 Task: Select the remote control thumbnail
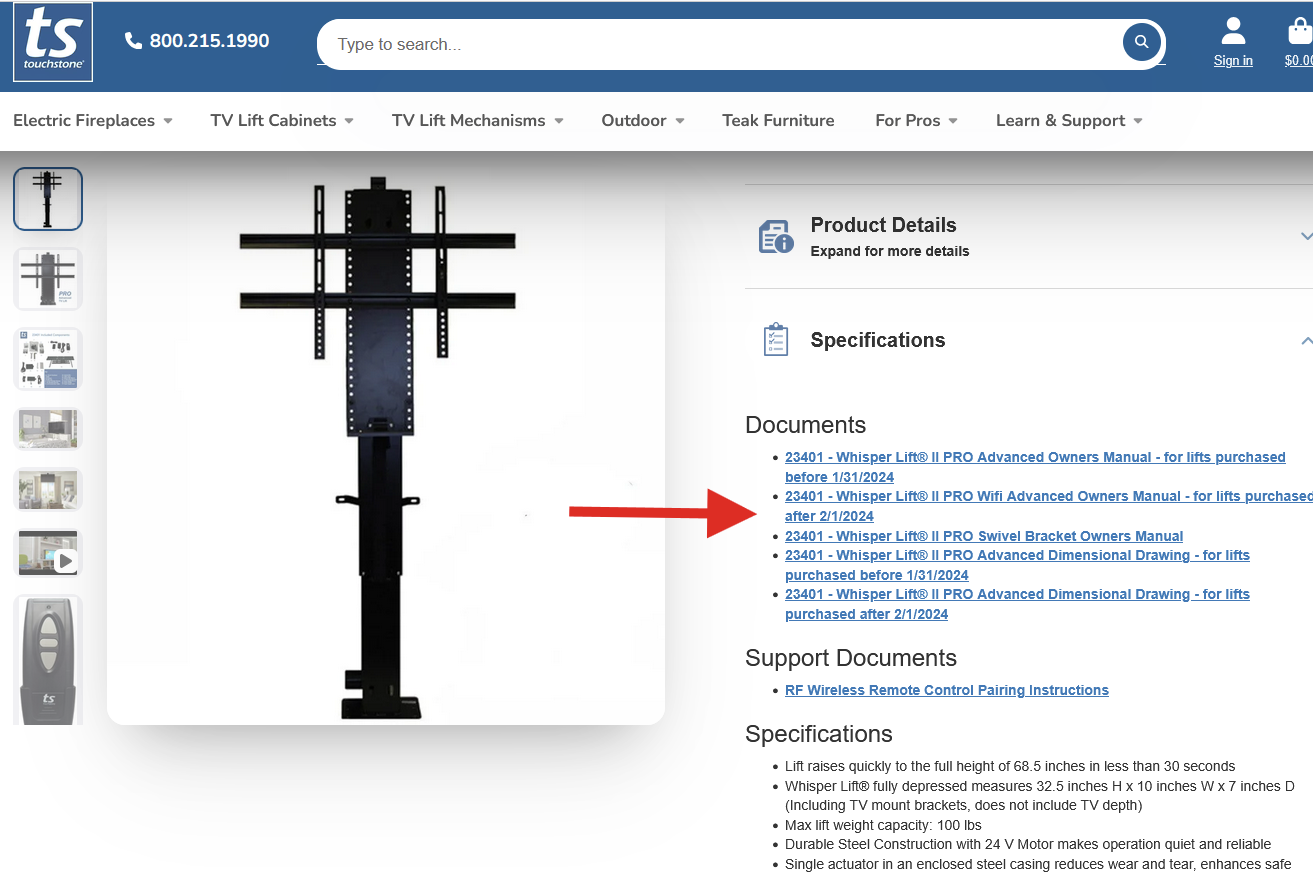pyautogui.click(x=48, y=660)
